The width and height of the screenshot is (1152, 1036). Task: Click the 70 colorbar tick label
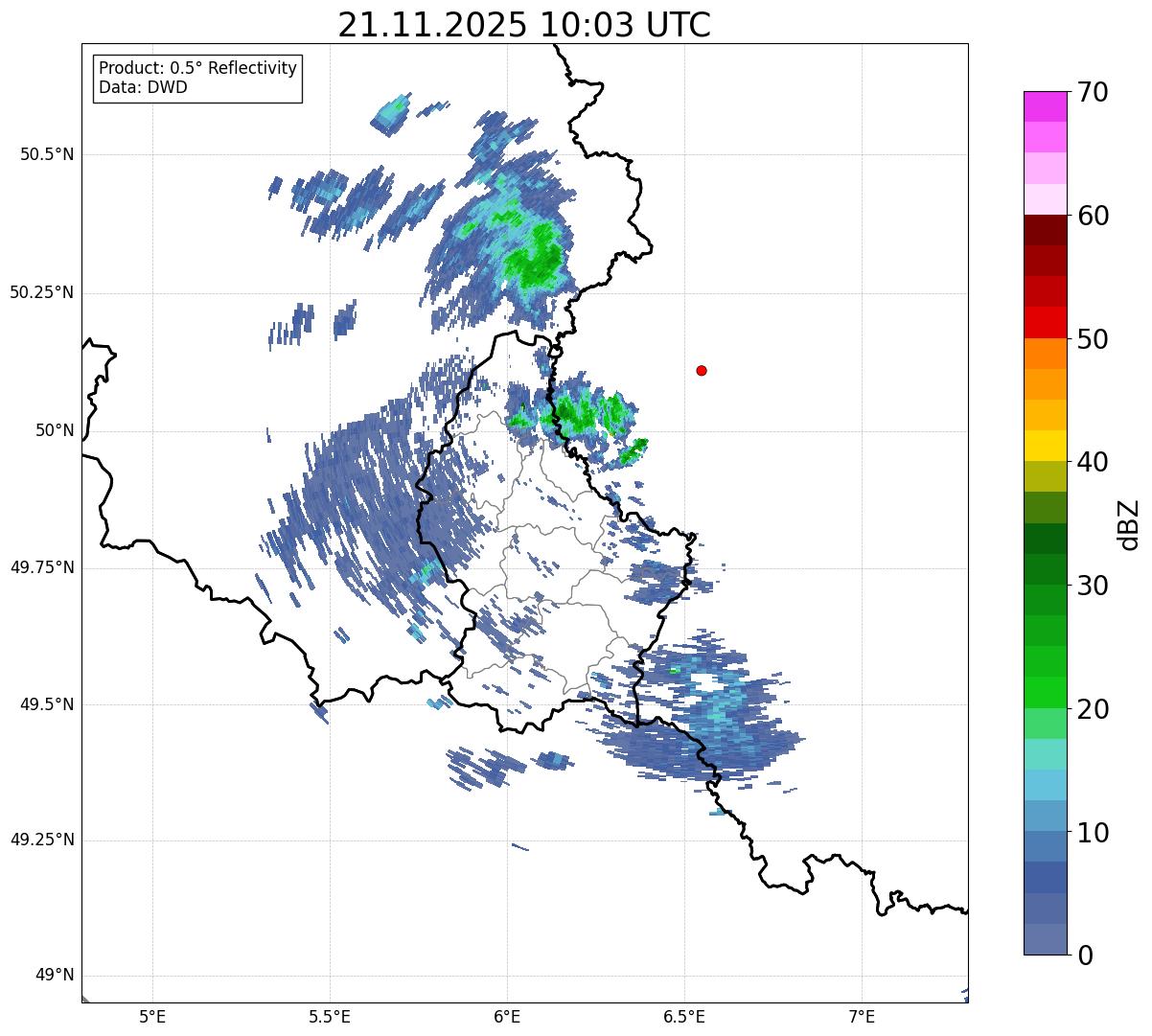(x=1093, y=92)
